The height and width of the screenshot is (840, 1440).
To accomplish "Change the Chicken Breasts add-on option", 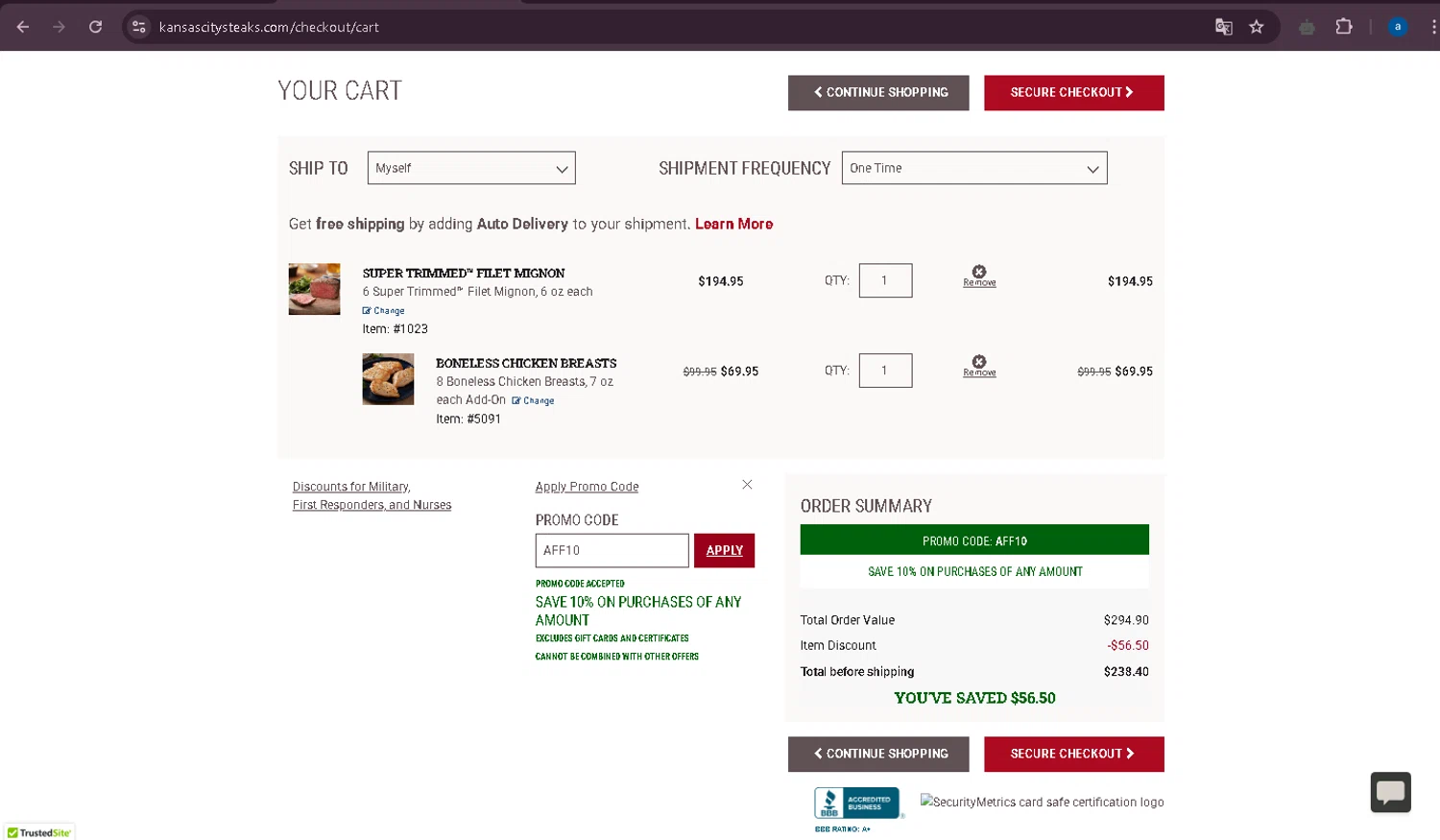I will click(533, 401).
